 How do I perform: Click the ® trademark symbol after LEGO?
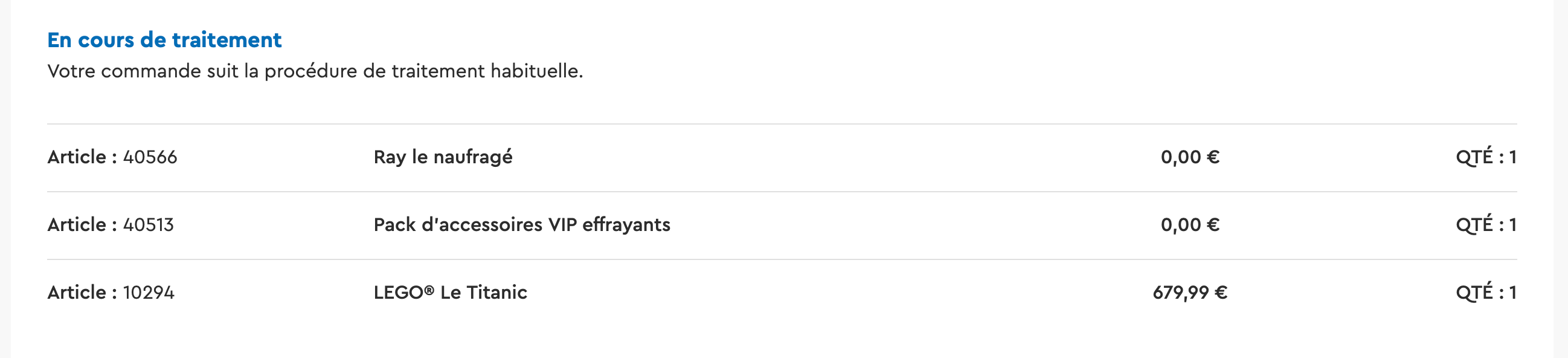[x=429, y=290]
